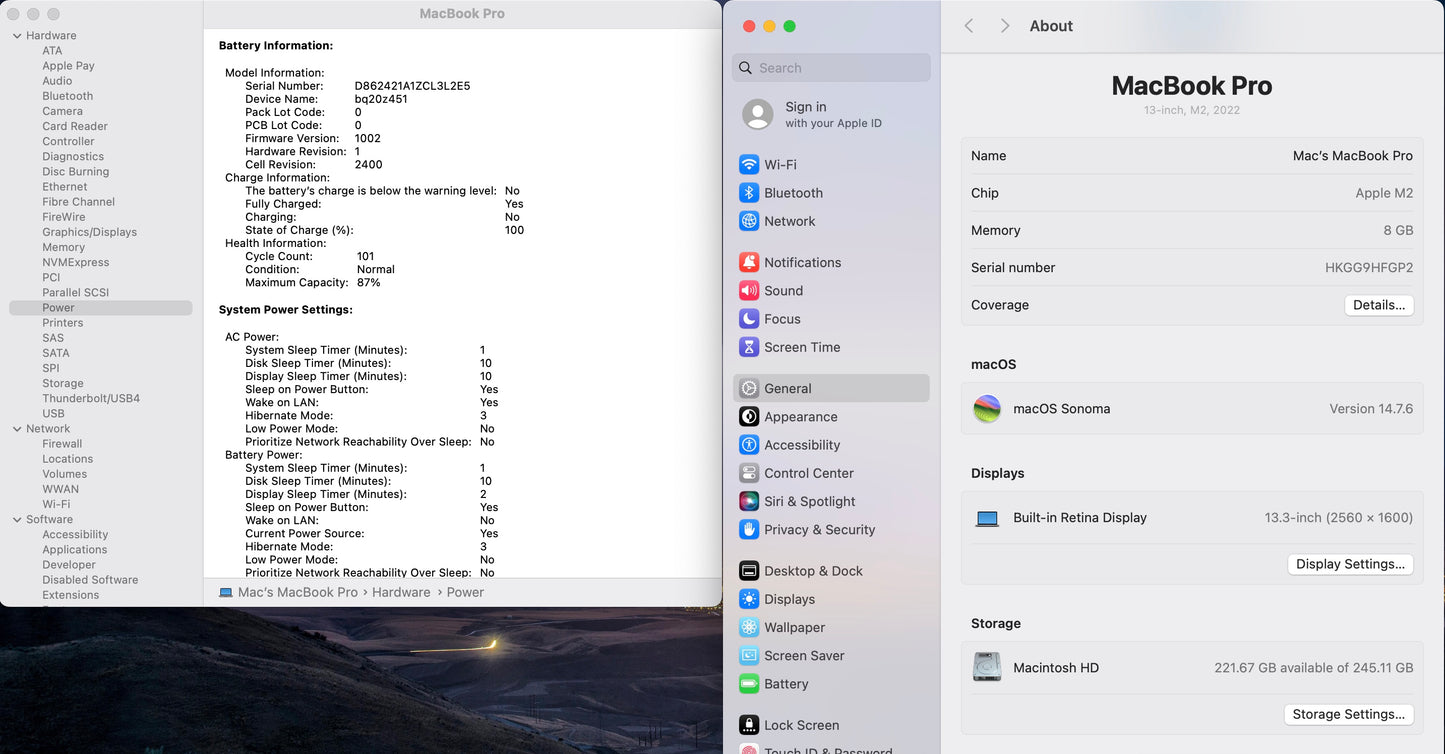Open Display Settings button

(x=1350, y=564)
